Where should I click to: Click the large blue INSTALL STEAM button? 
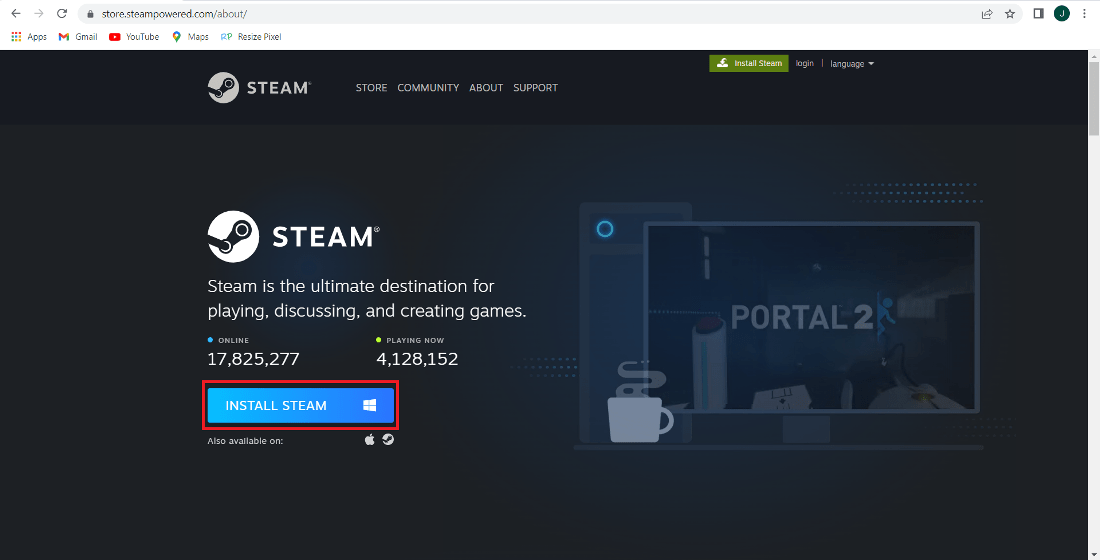tap(301, 406)
